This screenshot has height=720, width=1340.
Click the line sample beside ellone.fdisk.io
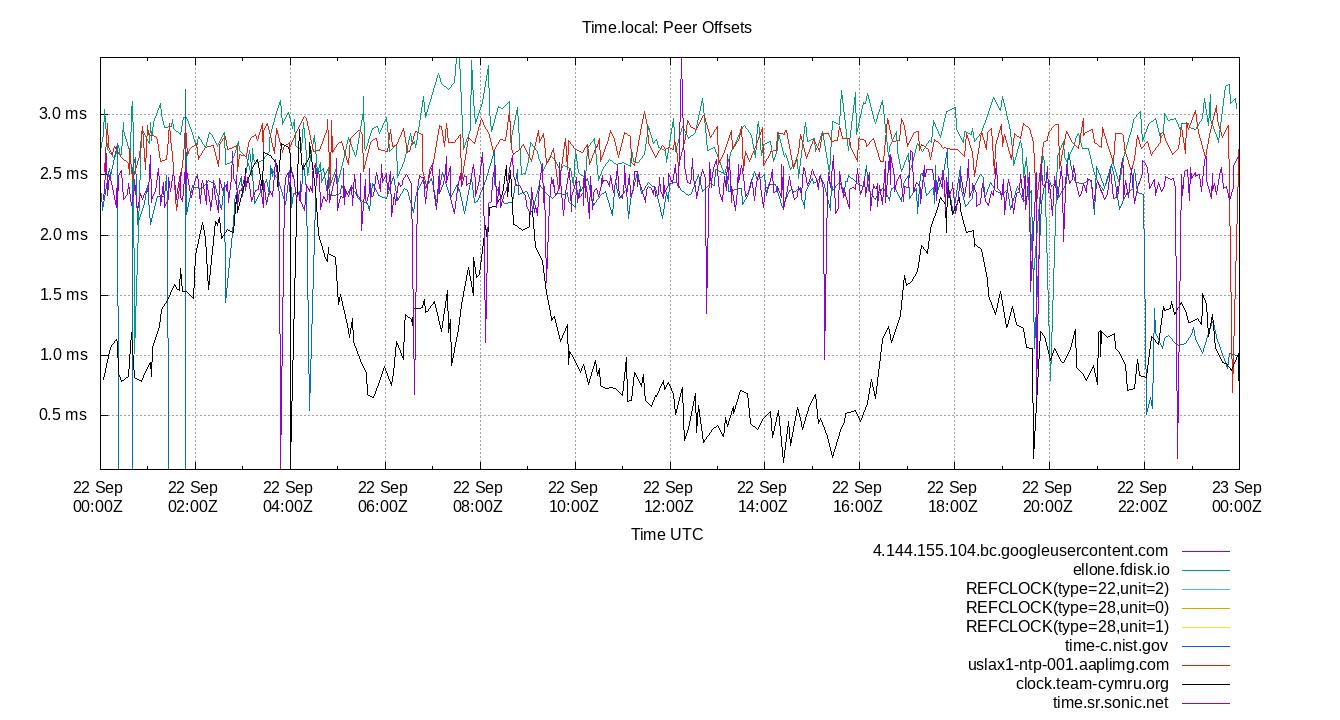1205,570
